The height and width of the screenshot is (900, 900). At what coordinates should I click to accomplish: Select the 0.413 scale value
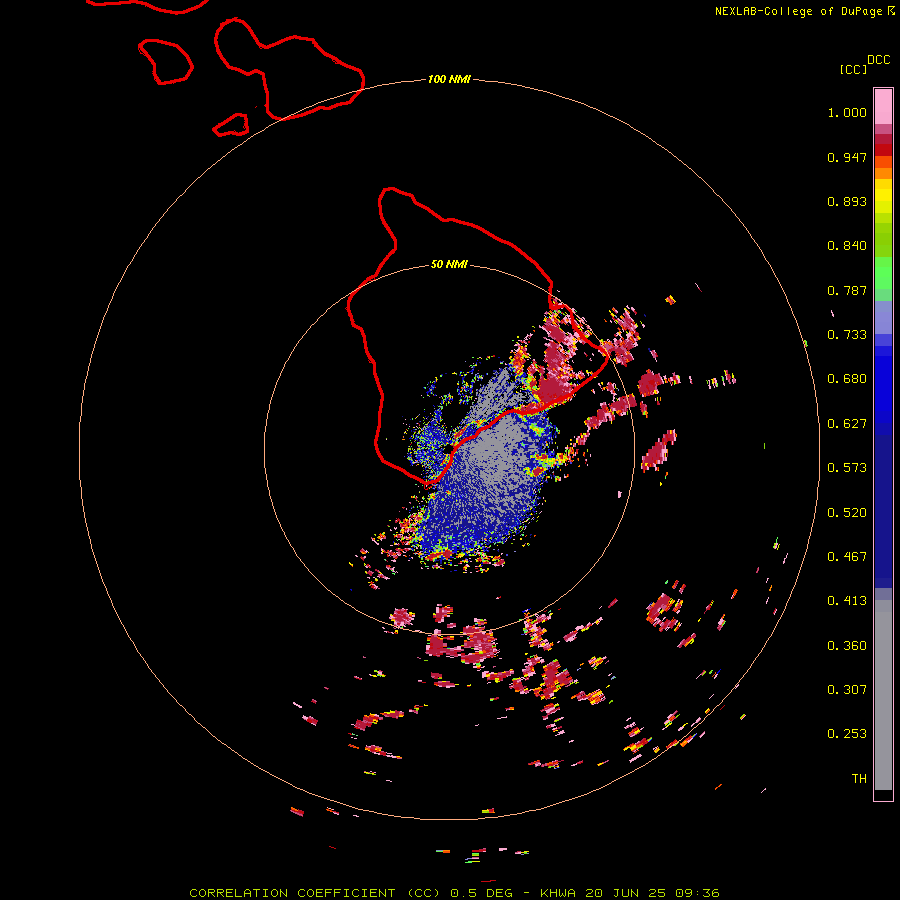pos(847,601)
